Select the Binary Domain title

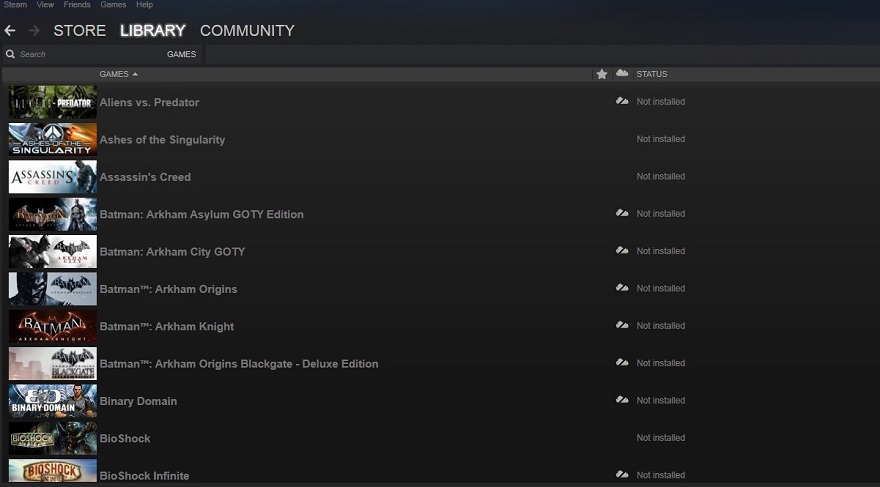click(x=138, y=401)
